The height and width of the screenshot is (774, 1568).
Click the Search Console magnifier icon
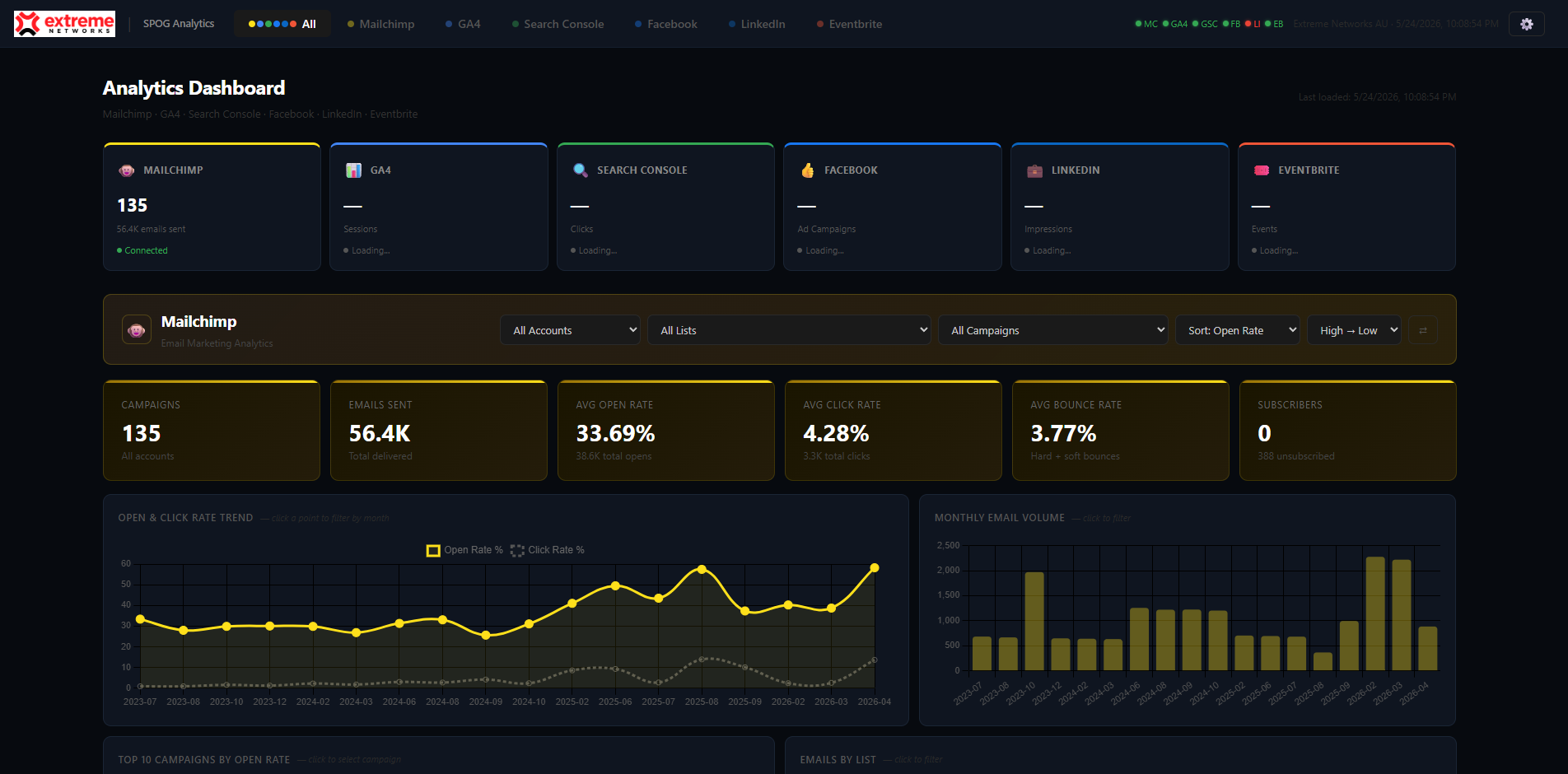pyautogui.click(x=581, y=170)
